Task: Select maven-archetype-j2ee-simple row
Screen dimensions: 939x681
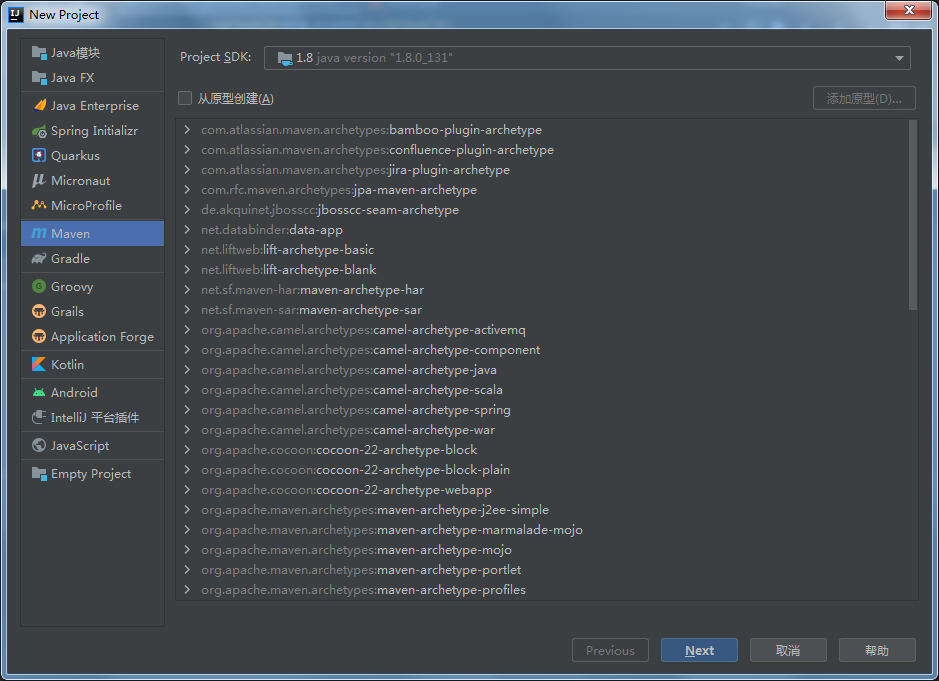Action: click(542, 510)
